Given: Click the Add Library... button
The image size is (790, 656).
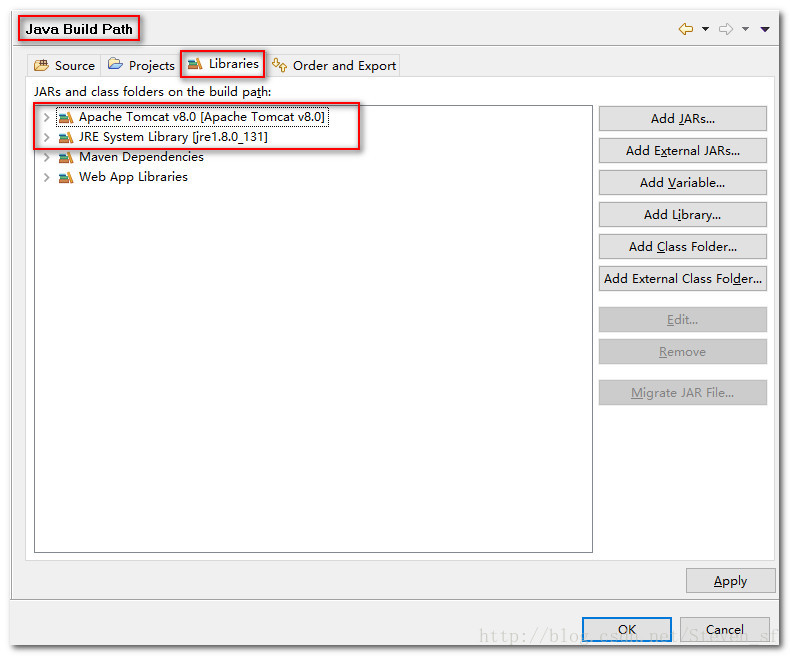Looking at the screenshot, I should pos(683,215).
